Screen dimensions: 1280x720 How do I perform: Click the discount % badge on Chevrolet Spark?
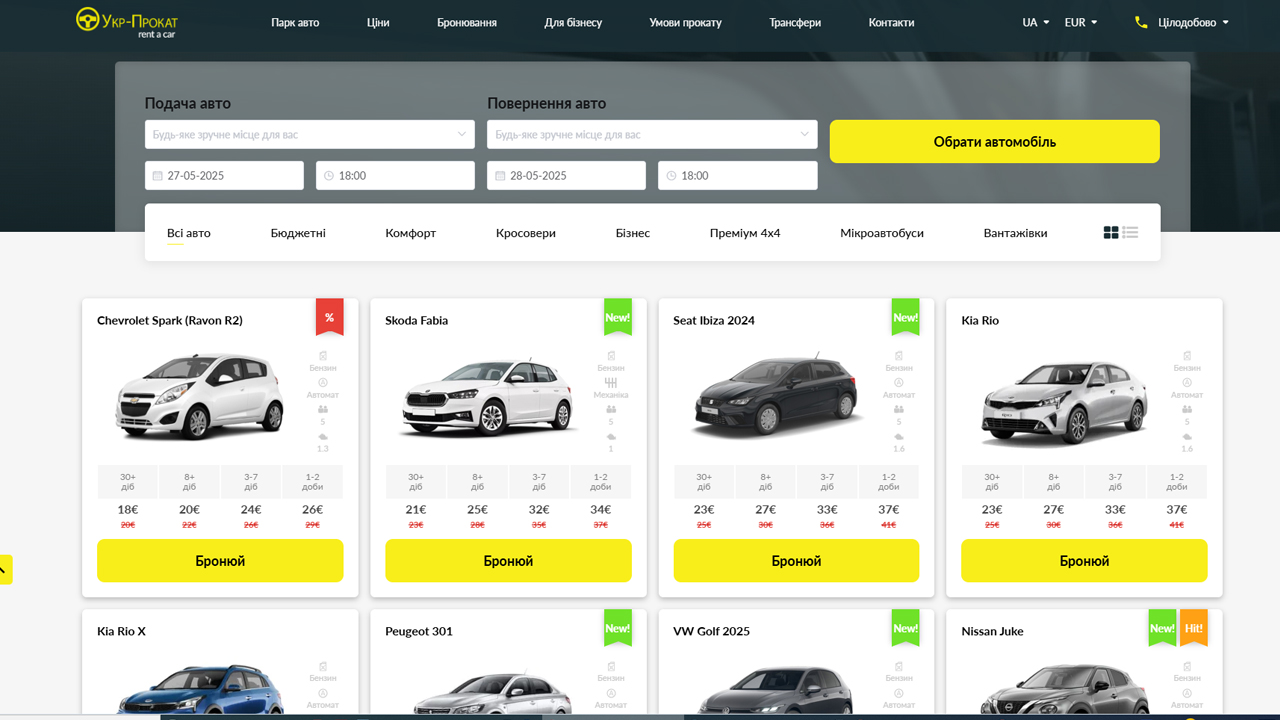[x=329, y=317]
